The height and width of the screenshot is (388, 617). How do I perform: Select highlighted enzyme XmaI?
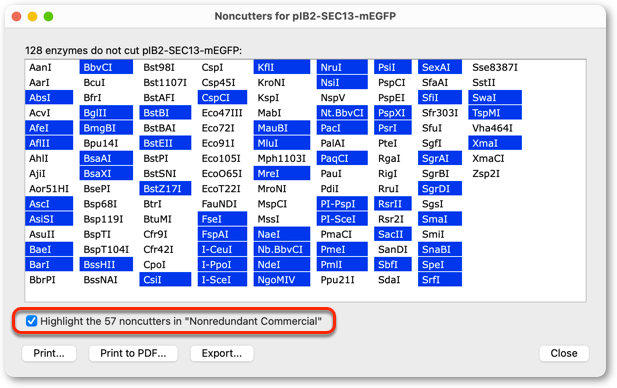(x=495, y=143)
